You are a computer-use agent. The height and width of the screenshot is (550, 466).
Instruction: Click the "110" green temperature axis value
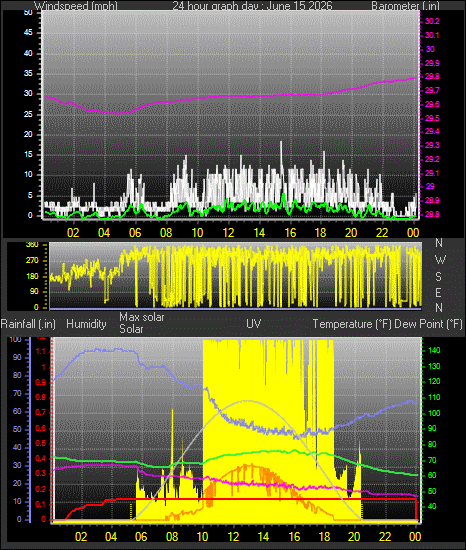[434, 397]
